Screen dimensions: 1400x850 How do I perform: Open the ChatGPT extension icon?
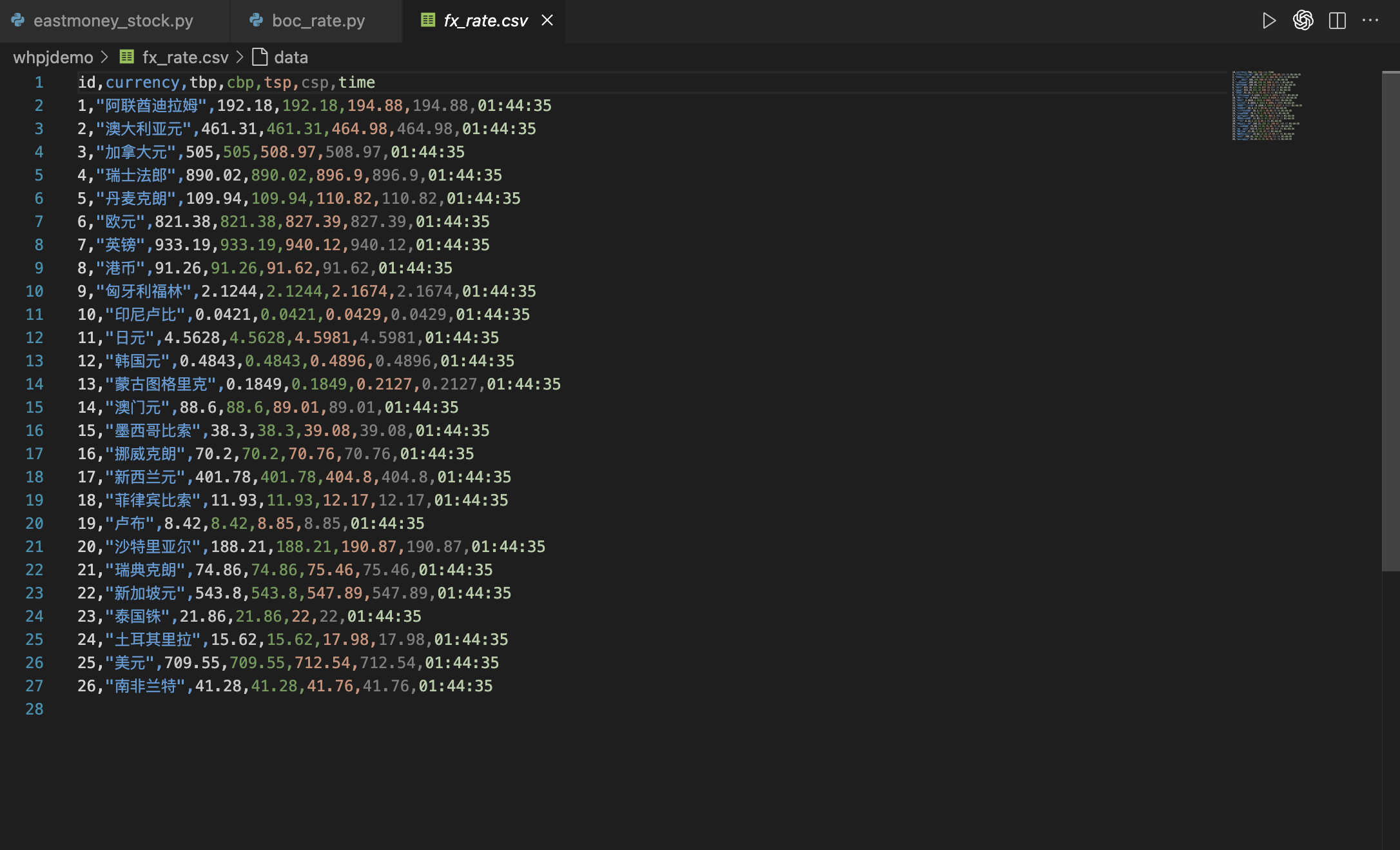click(x=1303, y=21)
